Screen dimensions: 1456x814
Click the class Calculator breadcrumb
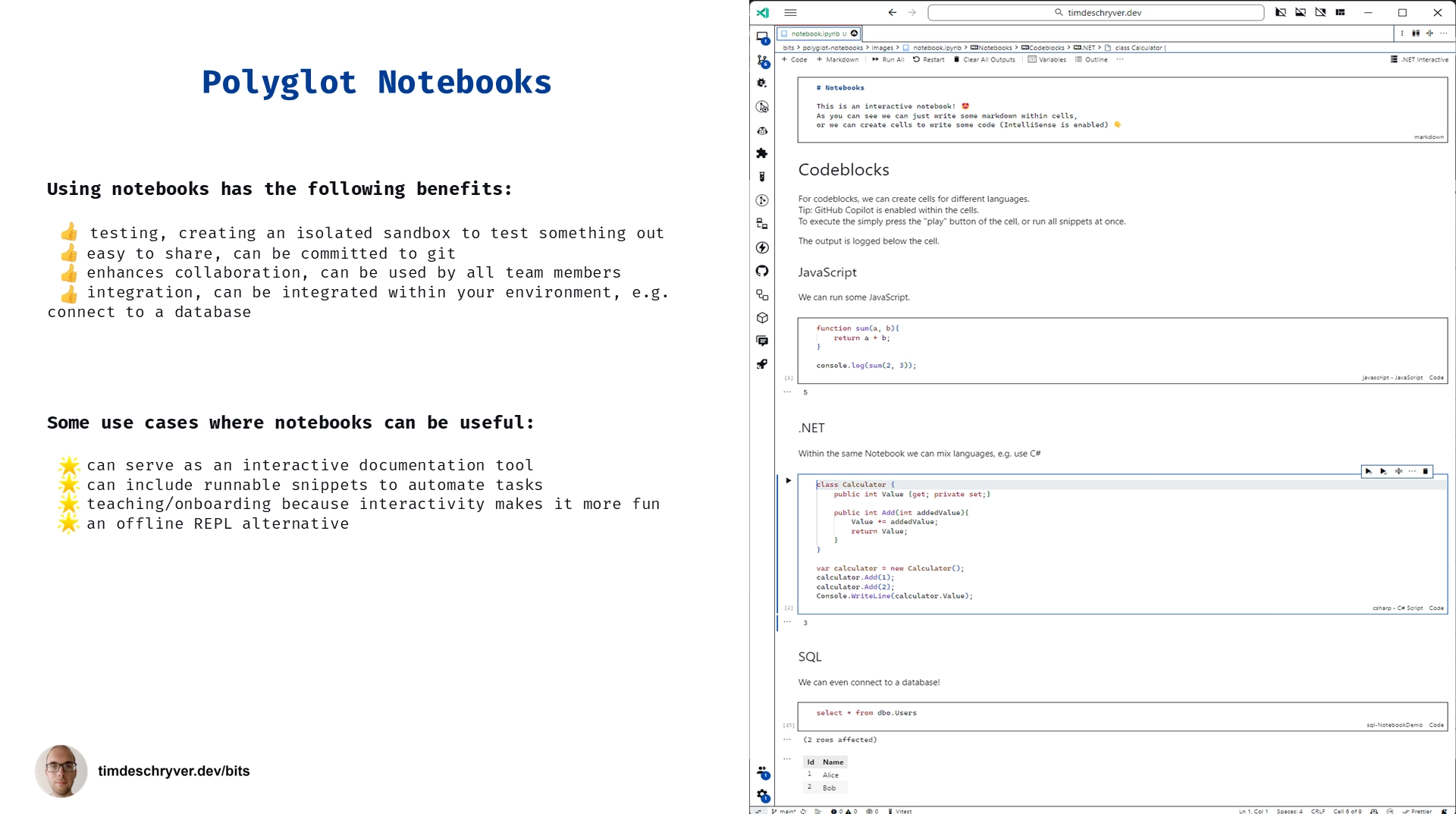(x=1134, y=48)
